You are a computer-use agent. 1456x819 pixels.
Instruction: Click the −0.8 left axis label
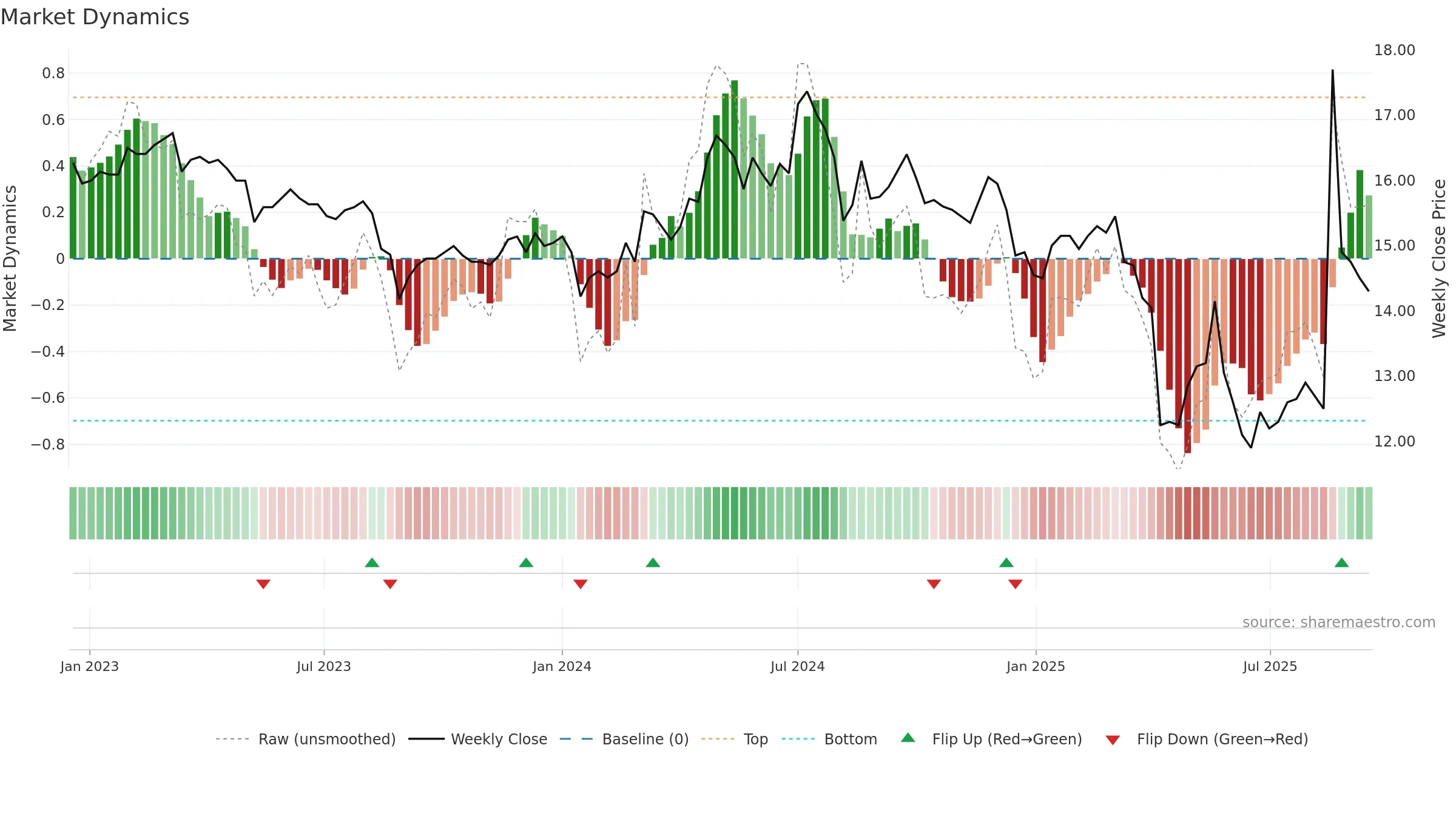pos(47,444)
